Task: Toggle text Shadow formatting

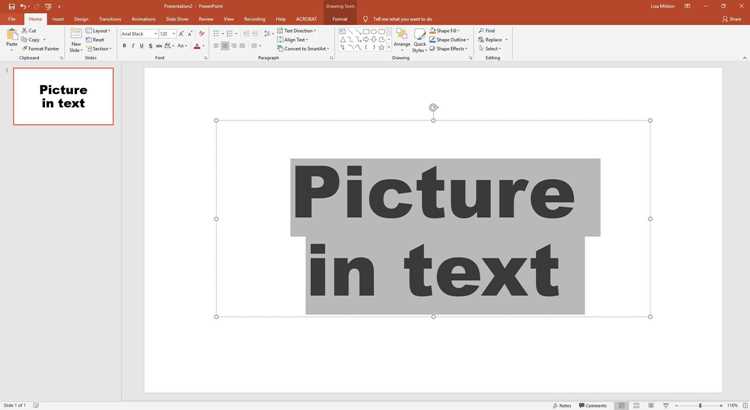Action: [150, 46]
